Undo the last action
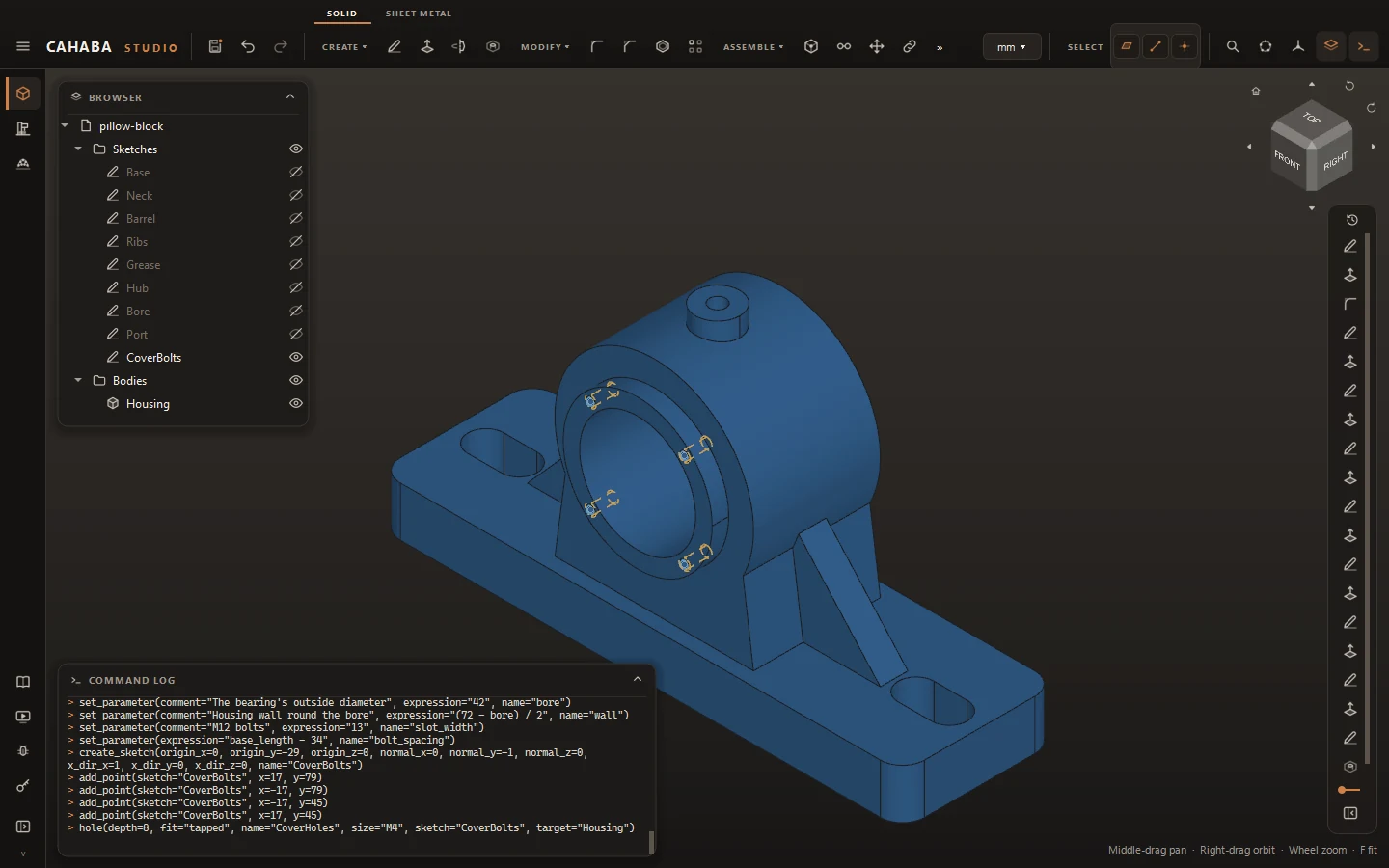The width and height of the screenshot is (1389, 868). click(248, 46)
